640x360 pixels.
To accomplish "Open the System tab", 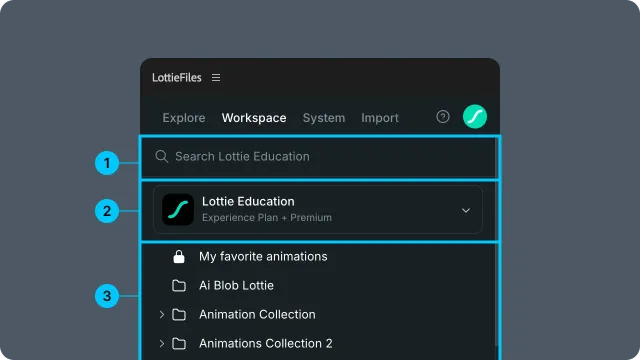I will (324, 118).
